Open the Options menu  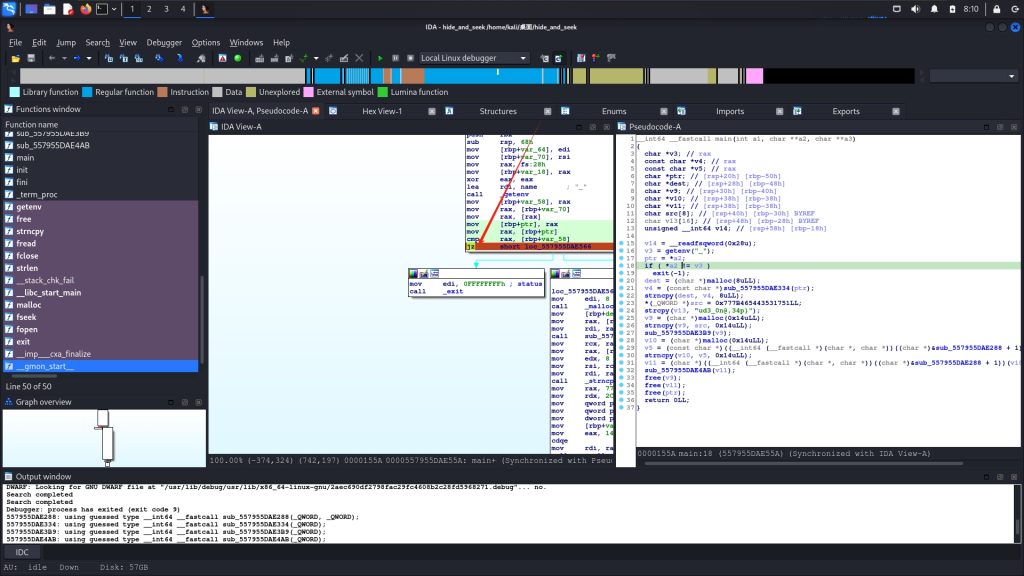click(x=206, y=42)
